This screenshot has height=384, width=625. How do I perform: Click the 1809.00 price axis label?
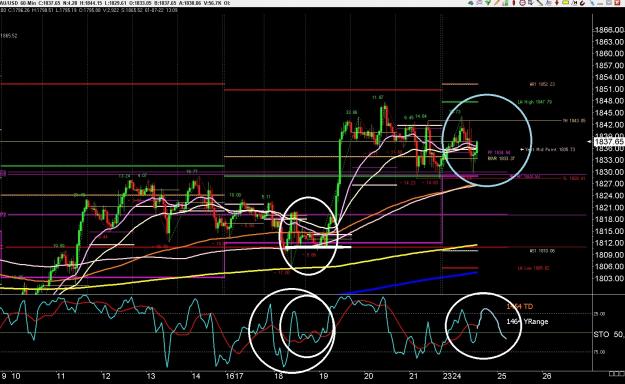(x=609, y=255)
